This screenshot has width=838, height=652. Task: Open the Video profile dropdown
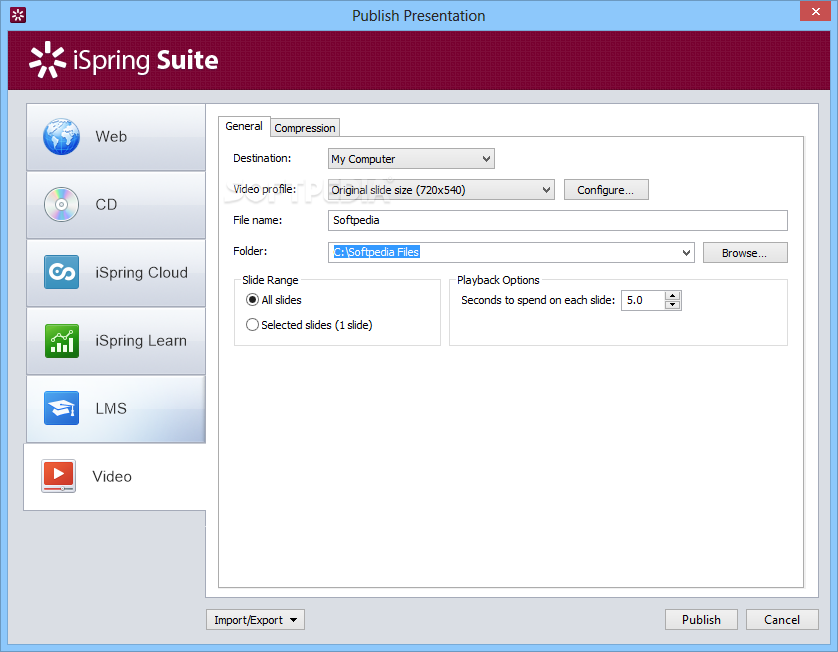(441, 190)
